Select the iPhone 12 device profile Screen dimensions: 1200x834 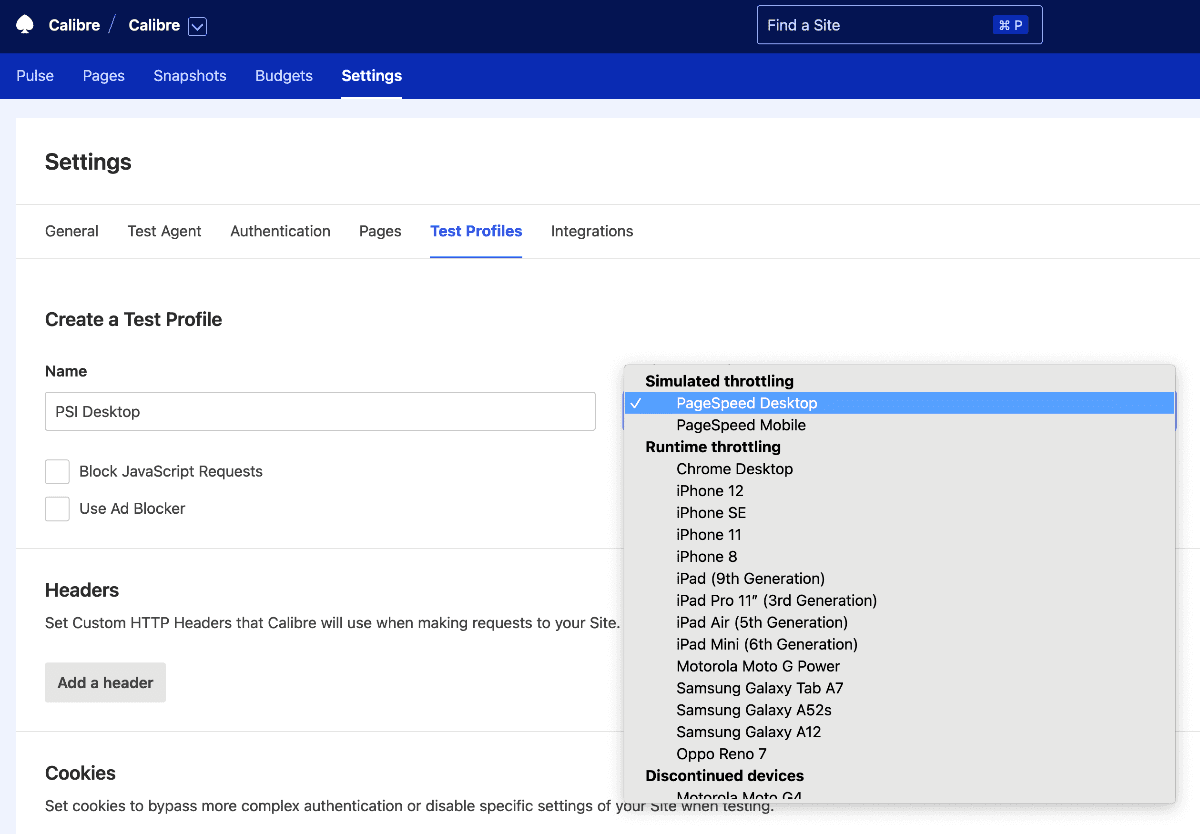tap(710, 490)
